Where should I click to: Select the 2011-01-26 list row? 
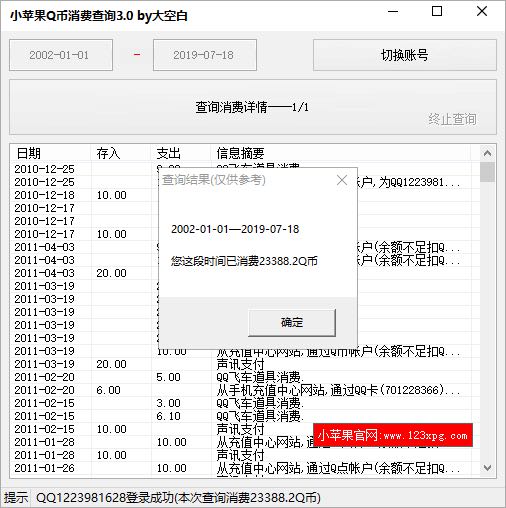click(241, 468)
